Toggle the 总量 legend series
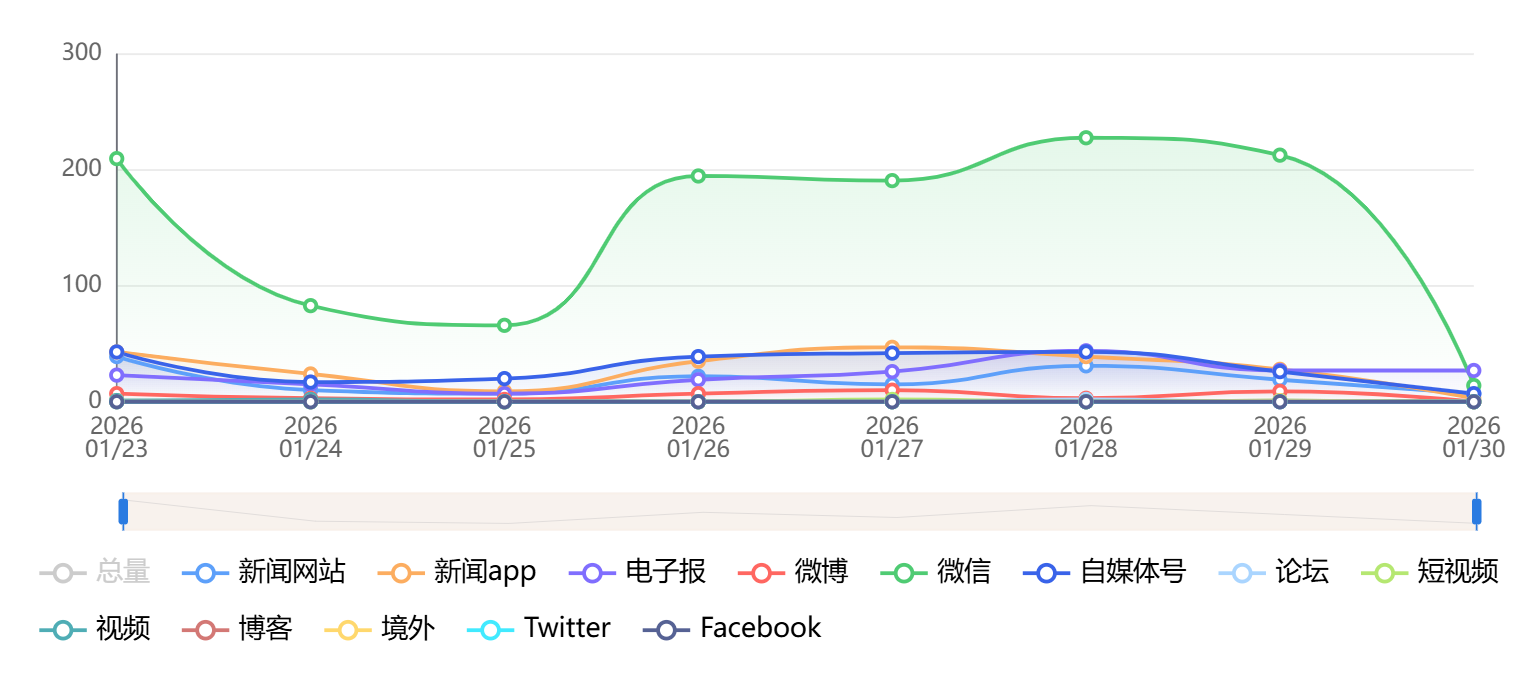This screenshot has width=1535, height=680. pos(95,572)
